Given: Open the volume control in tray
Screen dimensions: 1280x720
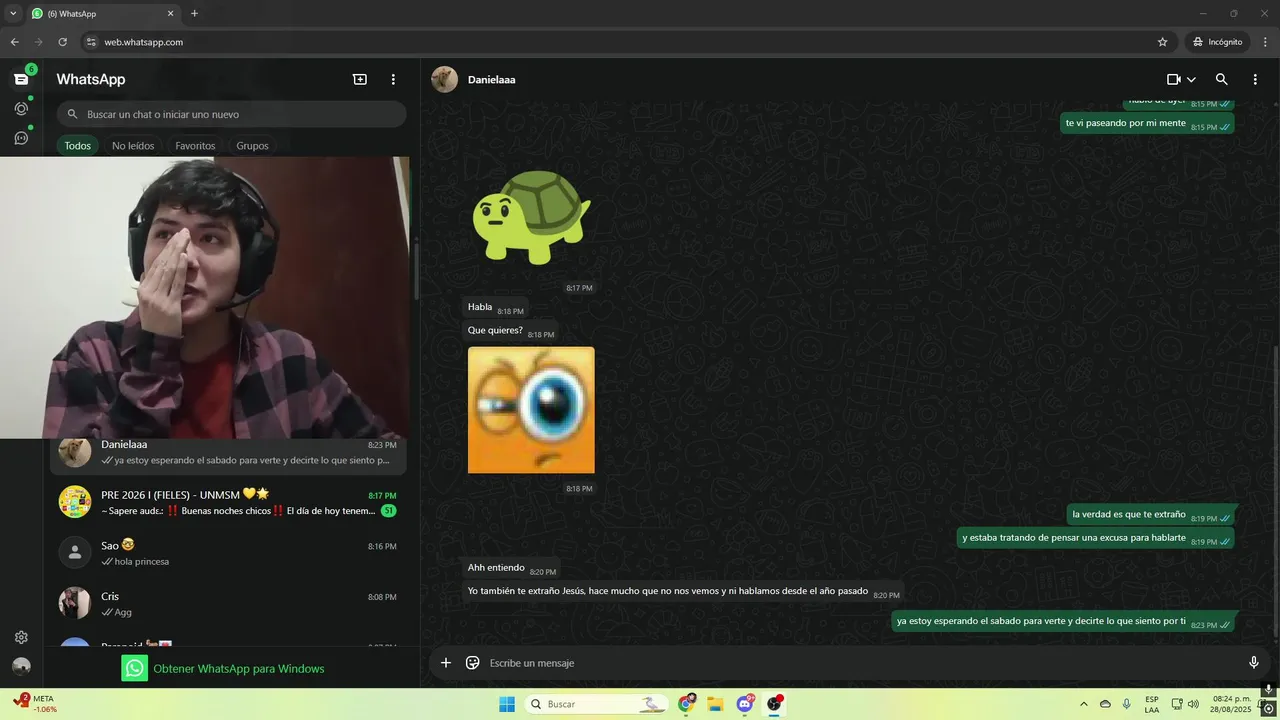Looking at the screenshot, I should [1193, 704].
